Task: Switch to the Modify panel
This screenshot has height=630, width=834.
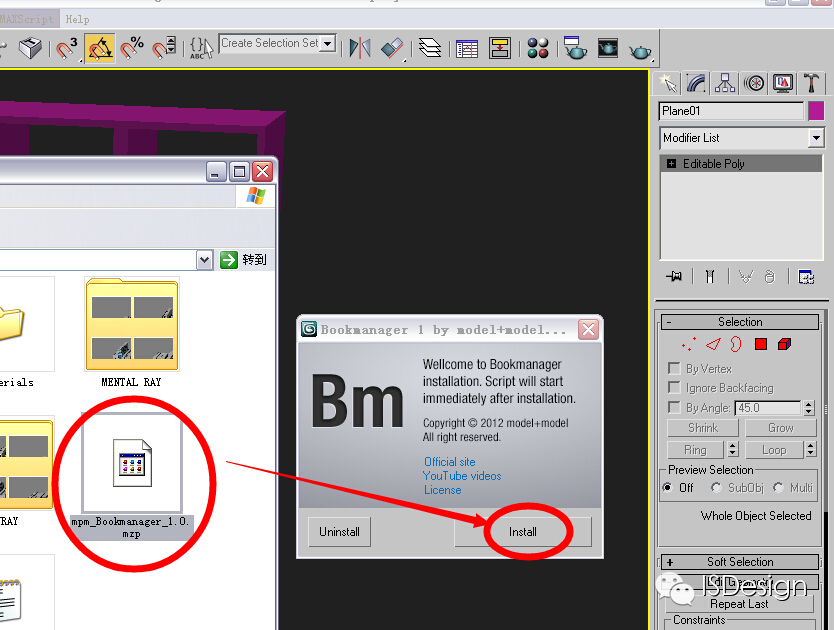Action: point(696,84)
